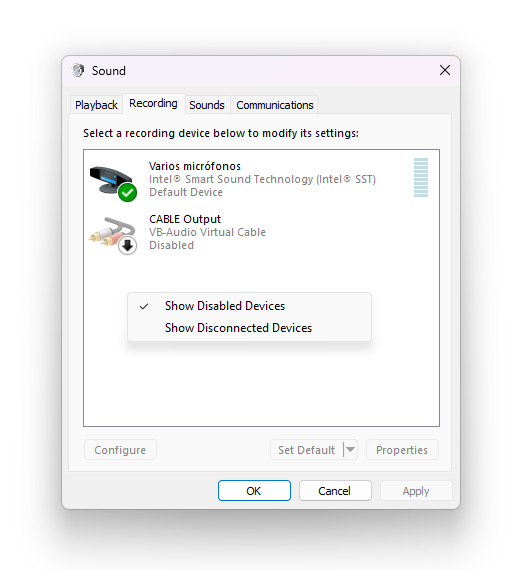The image size is (521, 570).
Task: Open the Sounds tab
Action: tap(207, 105)
